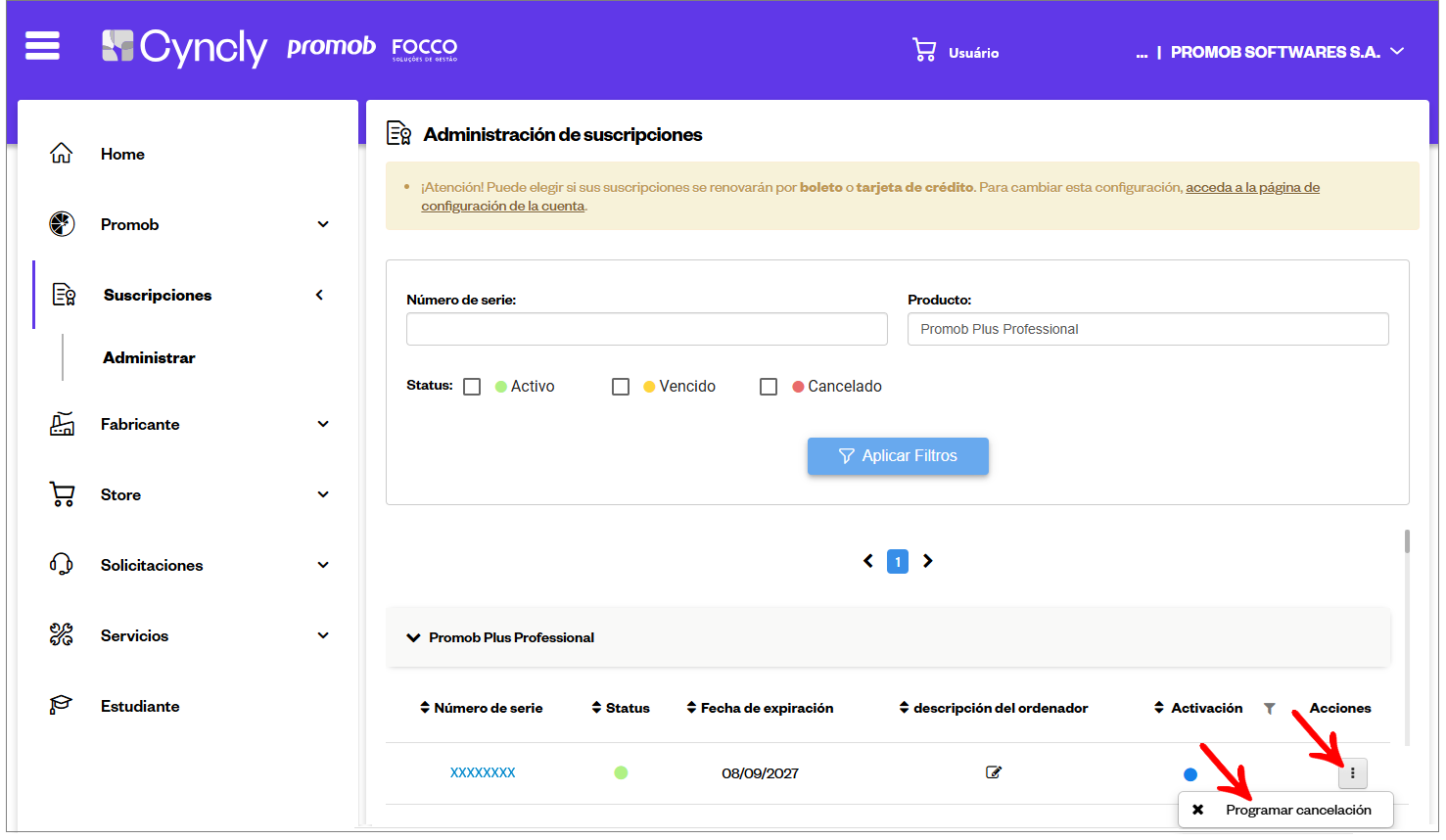1446x840 pixels.
Task: Click the FOCCO logo in header
Action: pos(425,49)
